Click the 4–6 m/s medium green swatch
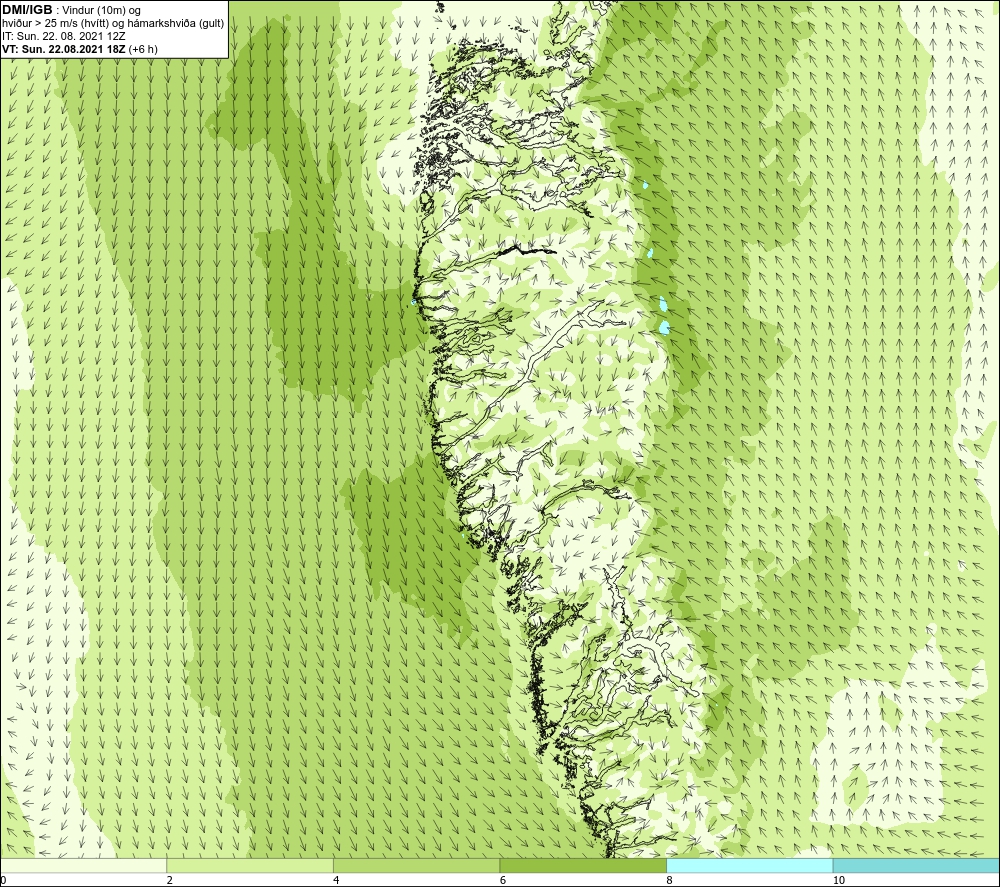Image resolution: width=1000 pixels, height=887 pixels. point(416,865)
